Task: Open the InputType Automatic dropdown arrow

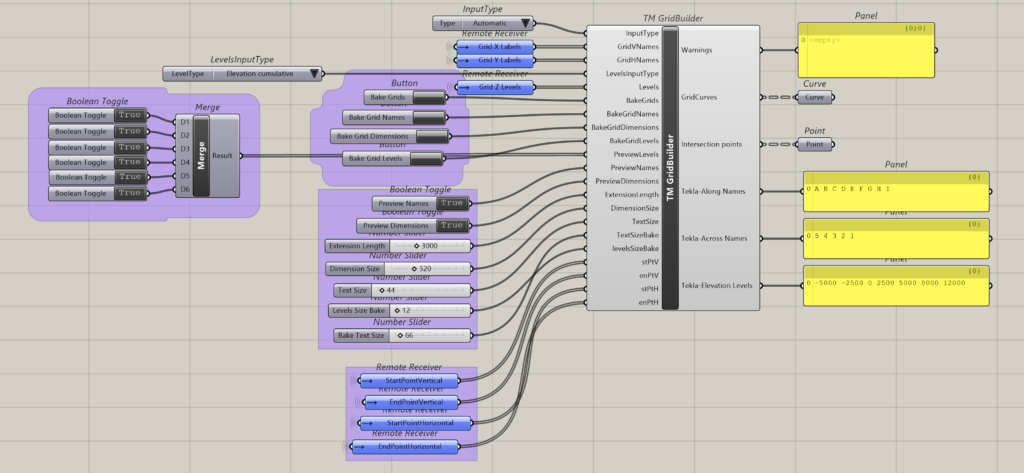Action: pyautogui.click(x=524, y=23)
